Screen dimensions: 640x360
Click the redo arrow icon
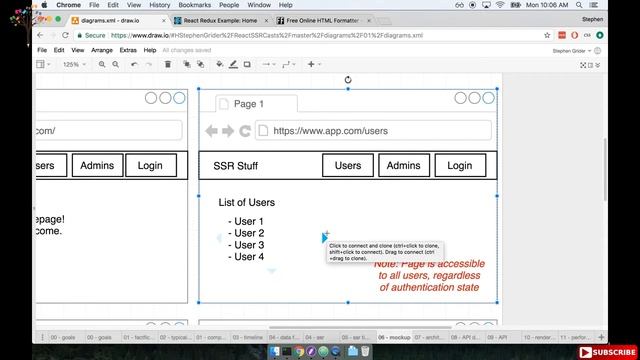(x=149, y=64)
